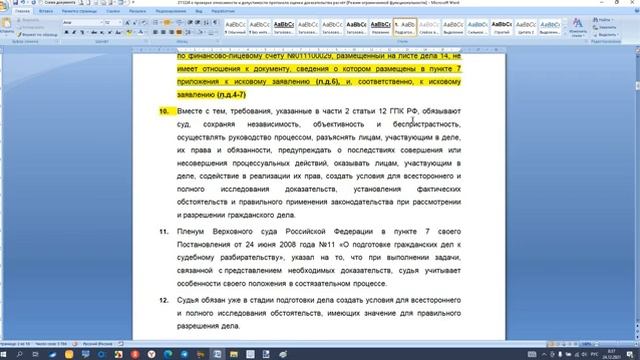Image resolution: width=640 pixels, height=360 pixels.
Task: Switch to the Developer ribbon tab
Action: point(223,11)
